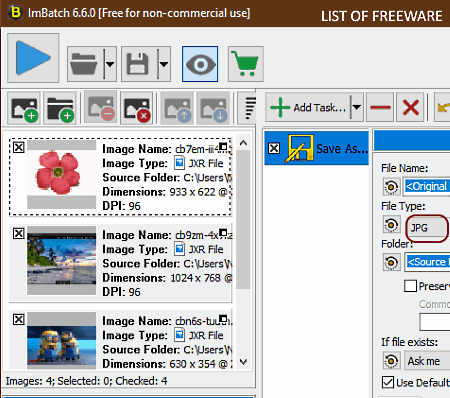
Task: Select the beach landscape thumbnail
Action: (61, 260)
